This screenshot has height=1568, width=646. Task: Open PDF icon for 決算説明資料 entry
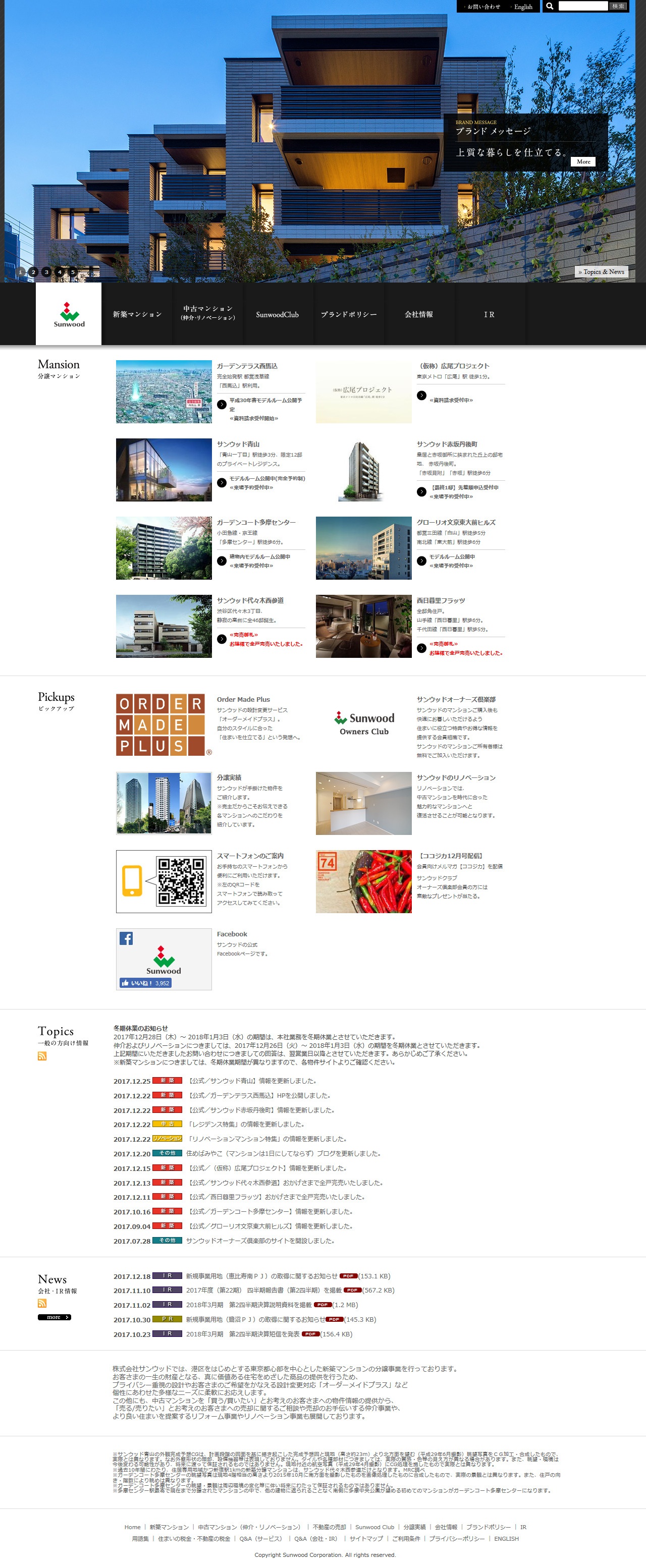pyautogui.click(x=322, y=1305)
